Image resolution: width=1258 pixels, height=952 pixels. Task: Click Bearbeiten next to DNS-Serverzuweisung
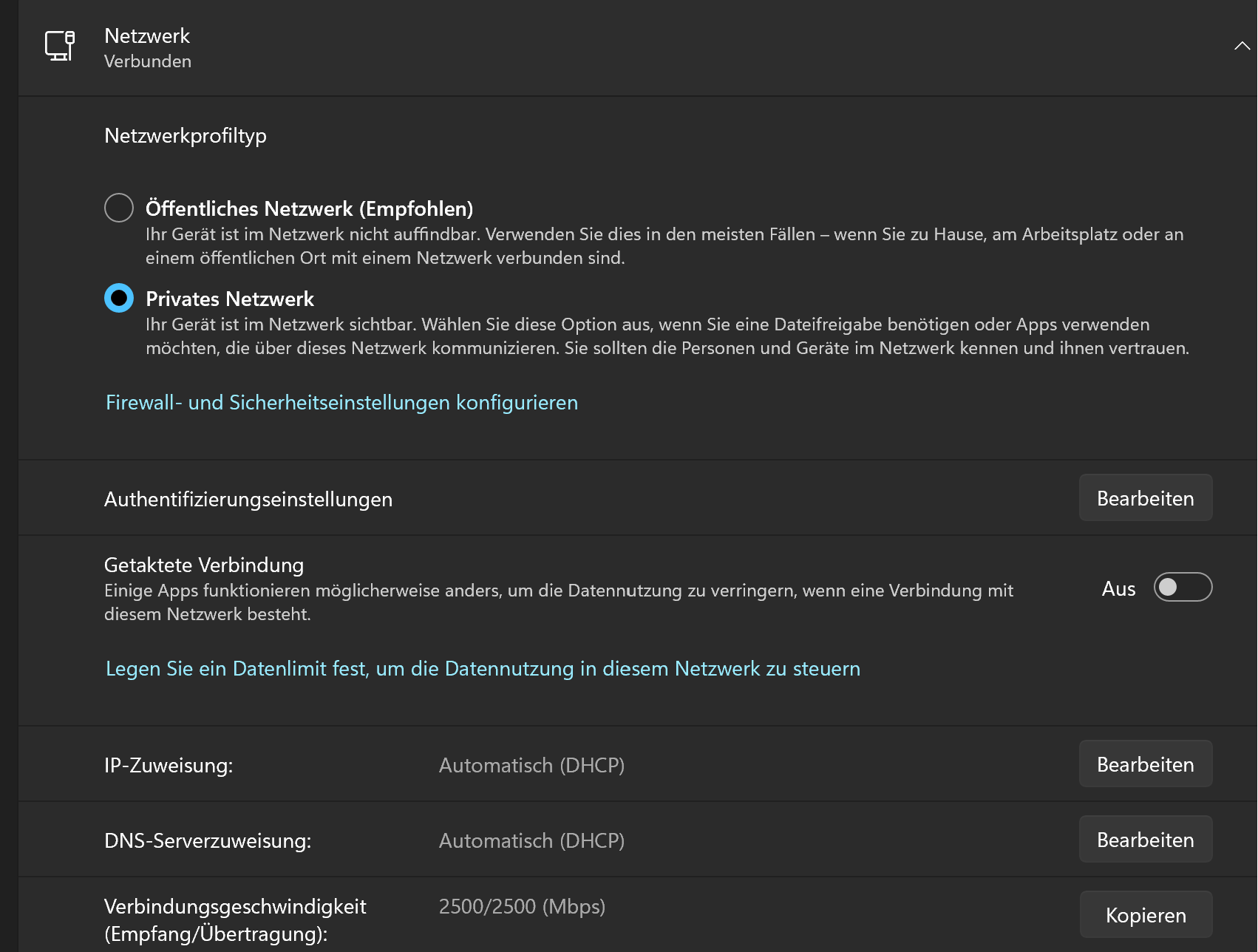tap(1145, 840)
